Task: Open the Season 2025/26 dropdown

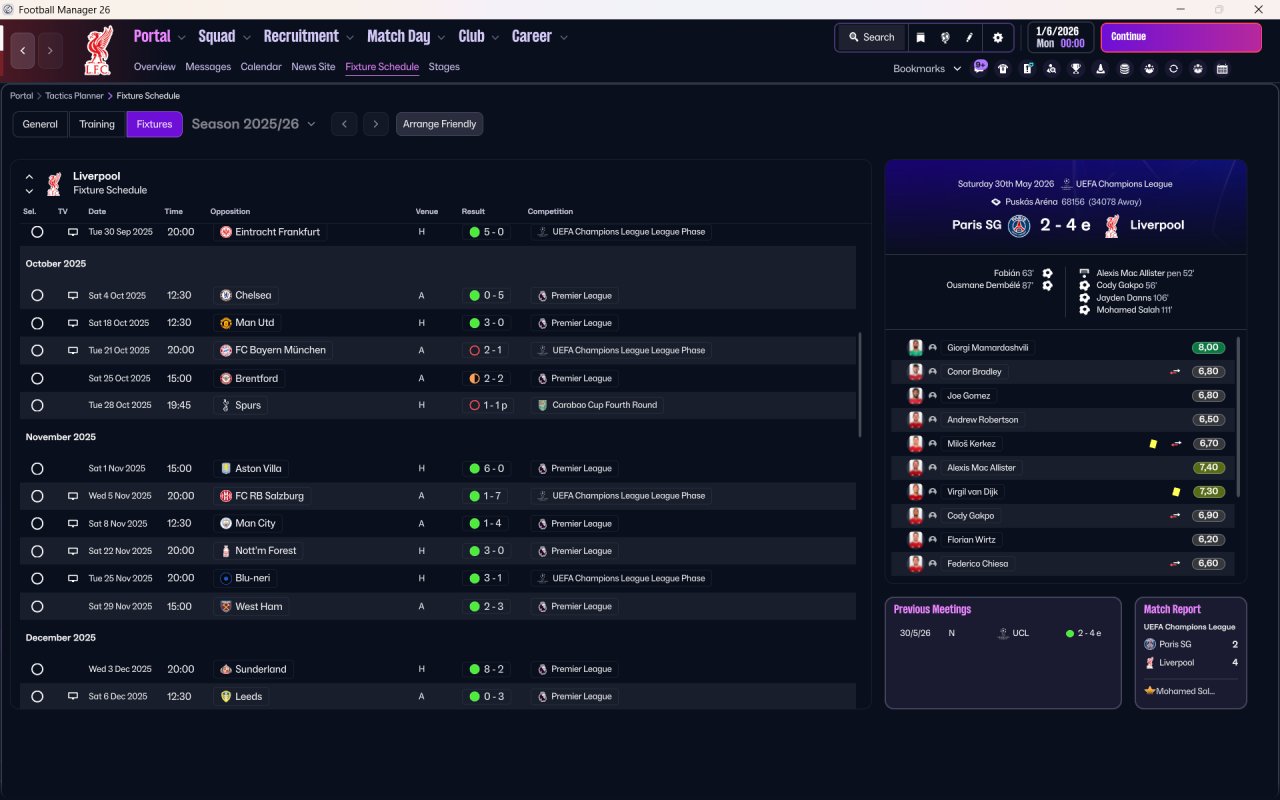Action: click(253, 124)
